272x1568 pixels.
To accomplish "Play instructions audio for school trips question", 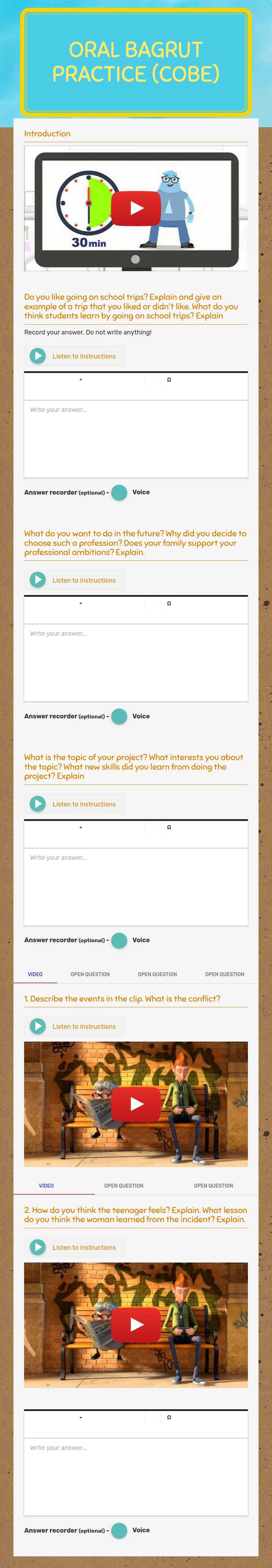I will 38,356.
